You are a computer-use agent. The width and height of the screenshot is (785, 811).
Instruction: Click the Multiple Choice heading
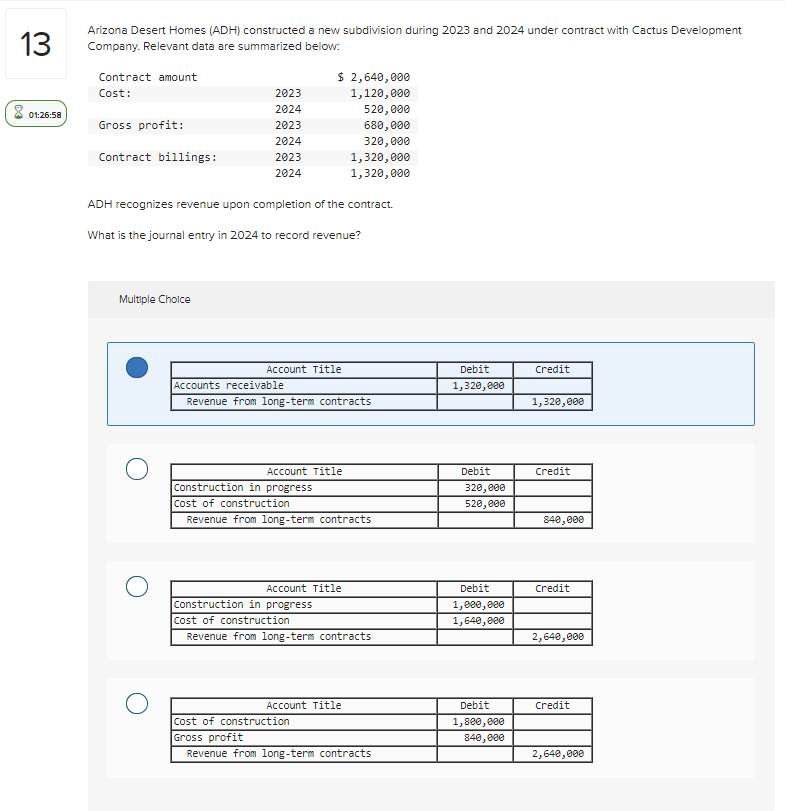155,299
